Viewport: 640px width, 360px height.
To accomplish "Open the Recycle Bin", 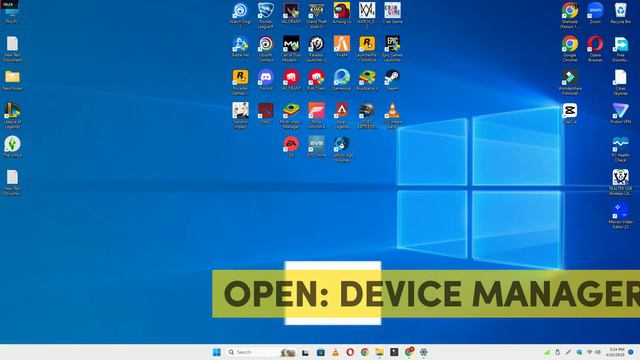I will 620,13.
